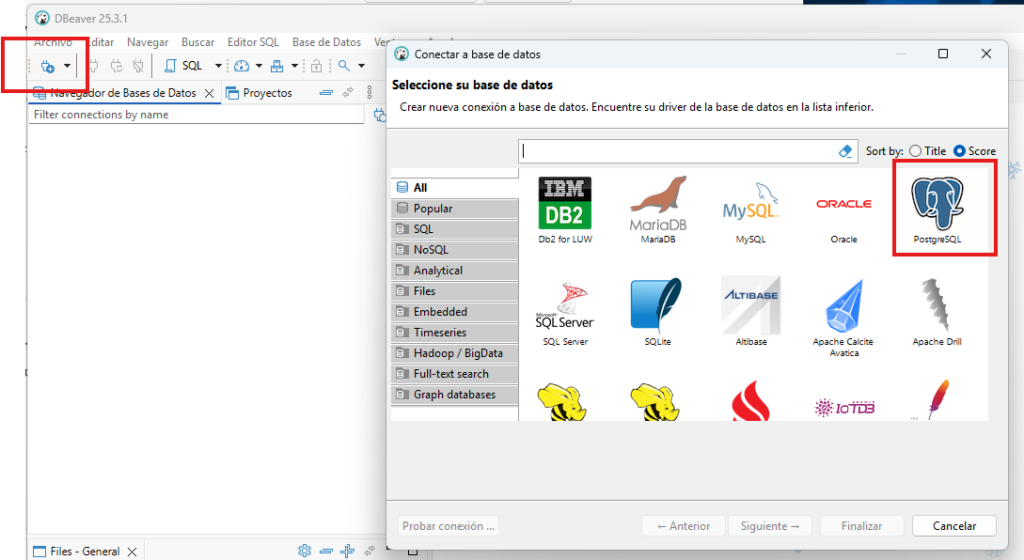The height and width of the screenshot is (560, 1024).
Task: Pick the SQLite driver icon
Action: 657,310
